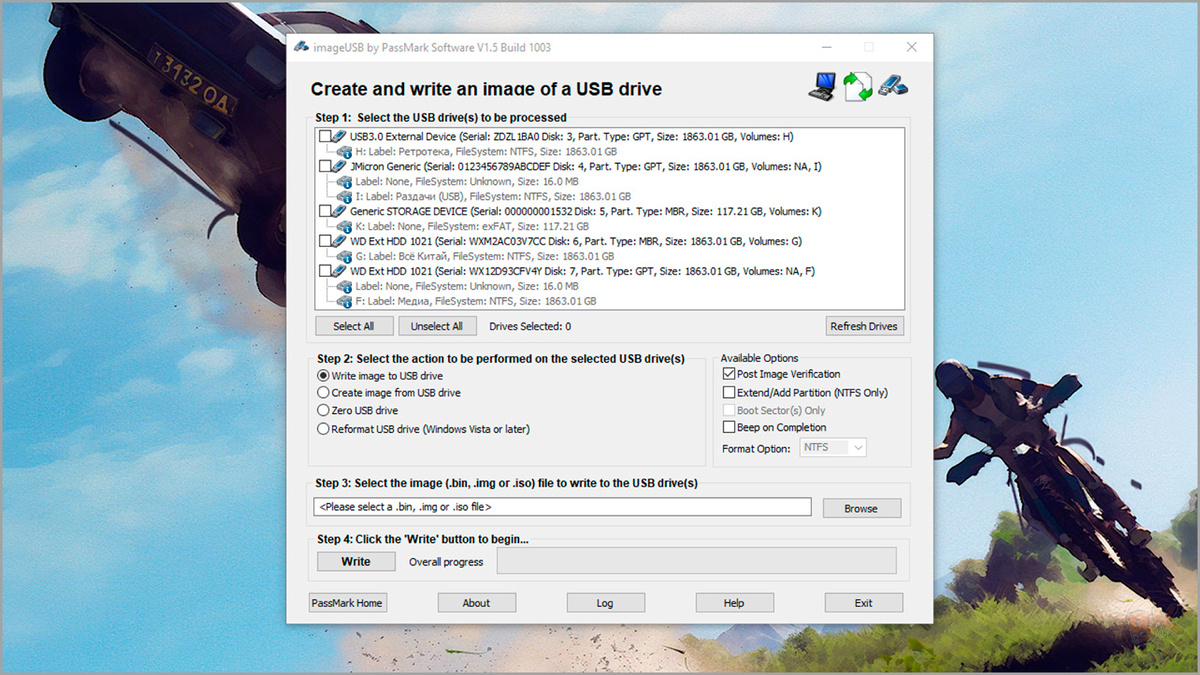Click volume icon of K: exFAT volume
Image resolution: width=1200 pixels, height=675 pixels.
tap(345, 226)
